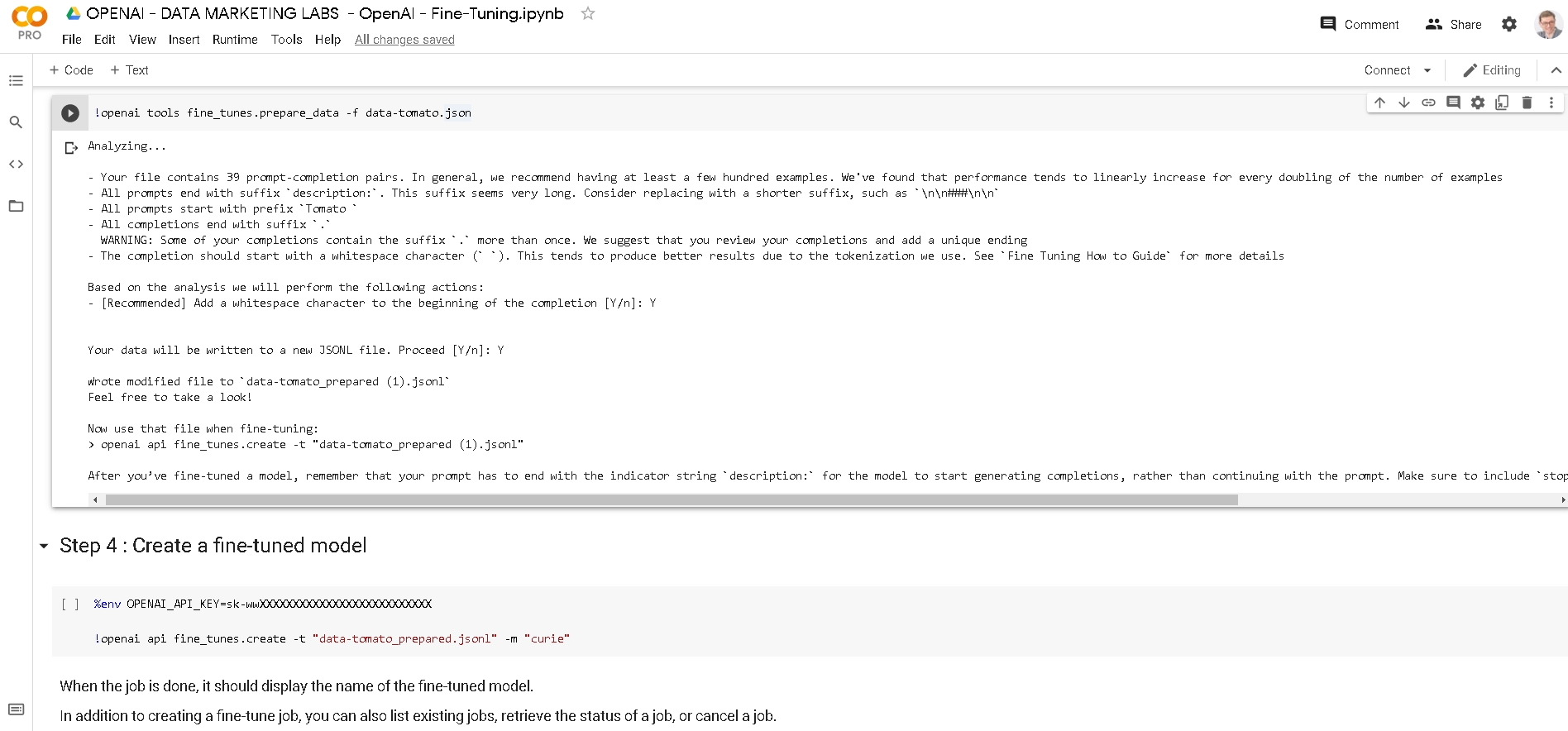This screenshot has height=731, width=1568.
Task: Clear the cell output icon
Action: pos(71,148)
